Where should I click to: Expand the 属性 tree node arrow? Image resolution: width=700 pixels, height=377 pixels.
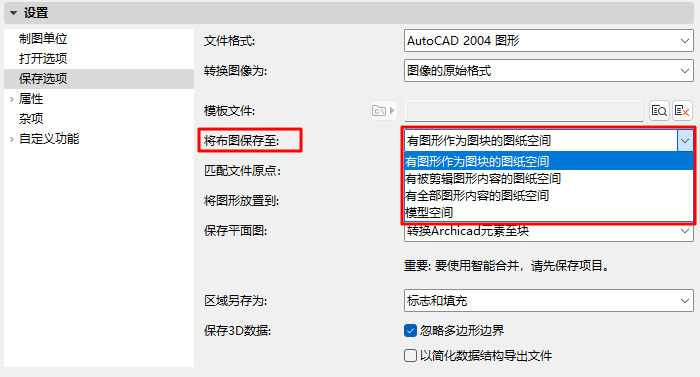click(x=12, y=99)
